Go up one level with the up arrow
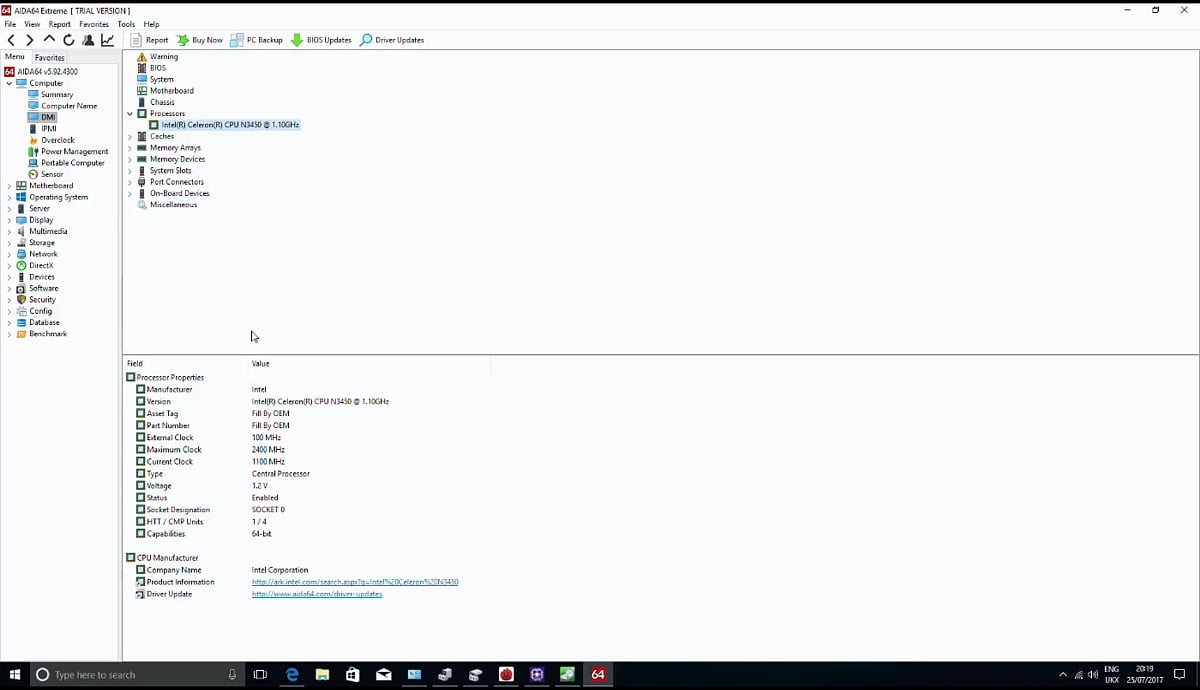Viewport: 1200px width, 690px height. tap(49, 40)
